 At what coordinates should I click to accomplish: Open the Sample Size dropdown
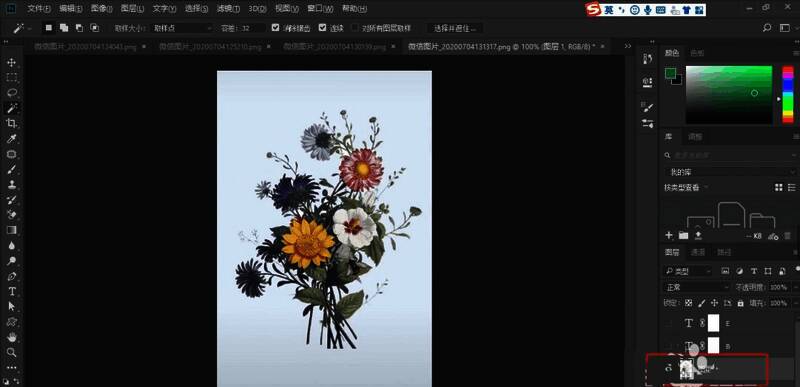183,28
